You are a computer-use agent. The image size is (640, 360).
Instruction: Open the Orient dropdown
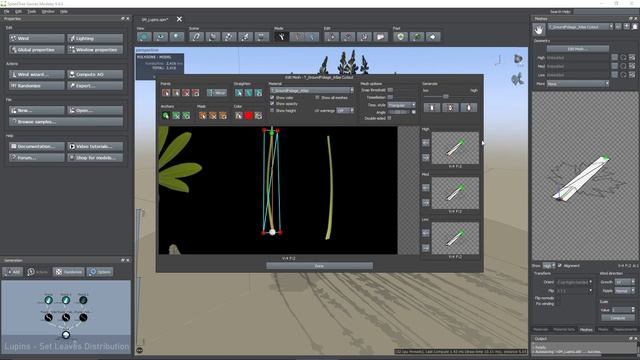click(x=574, y=282)
